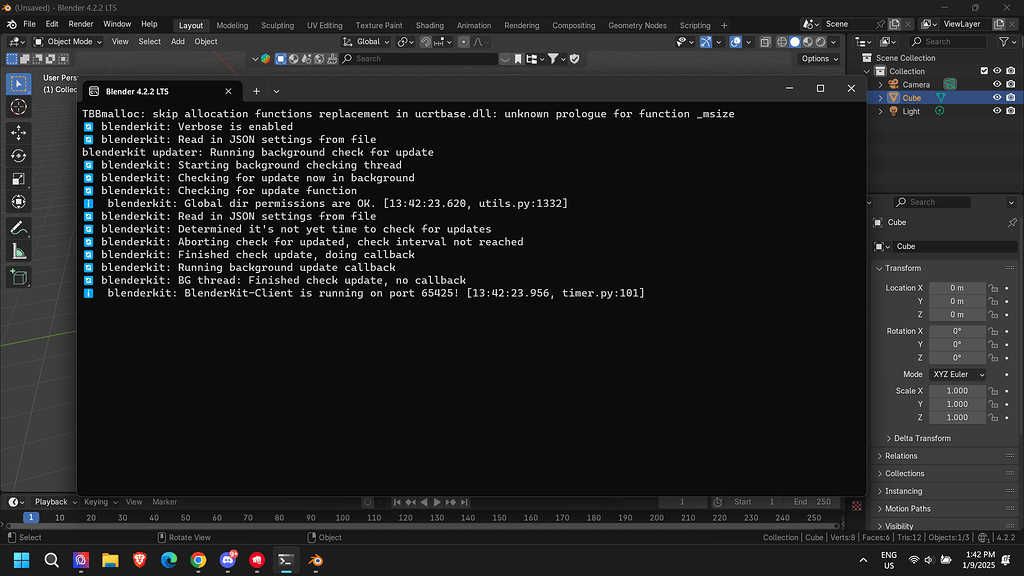The height and width of the screenshot is (576, 1024).
Task: Jump to timeline end frame
Action: (x=464, y=502)
